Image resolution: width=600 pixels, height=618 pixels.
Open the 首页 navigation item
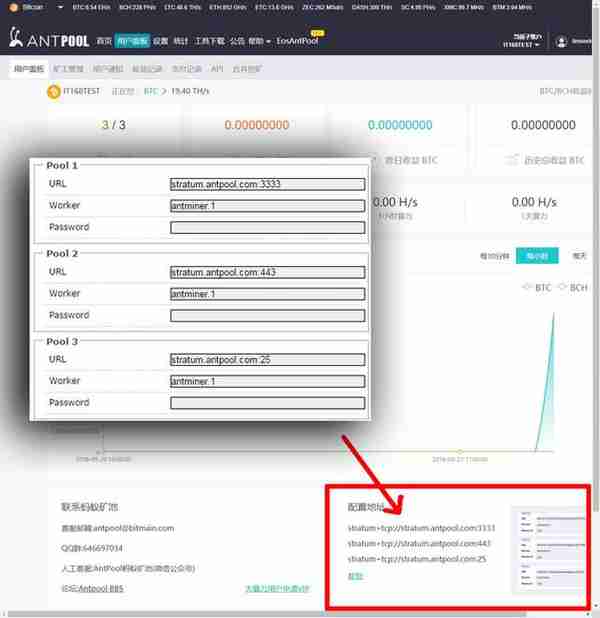104,41
